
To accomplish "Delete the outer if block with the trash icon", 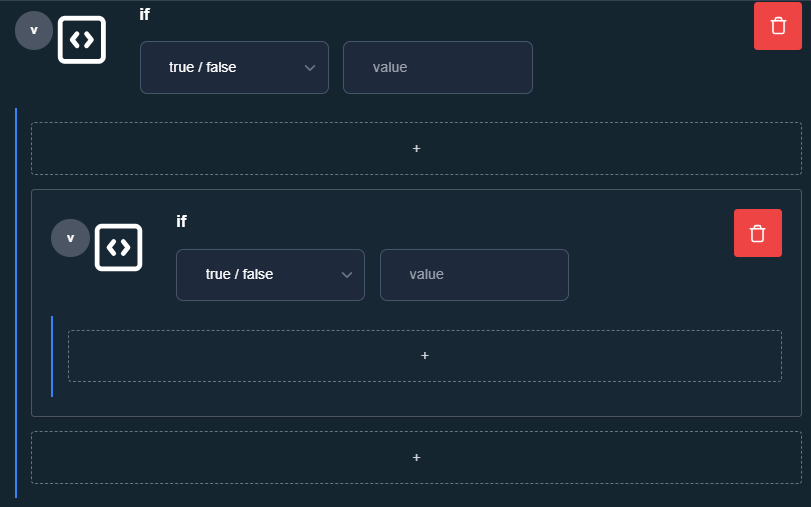I will [x=777, y=26].
